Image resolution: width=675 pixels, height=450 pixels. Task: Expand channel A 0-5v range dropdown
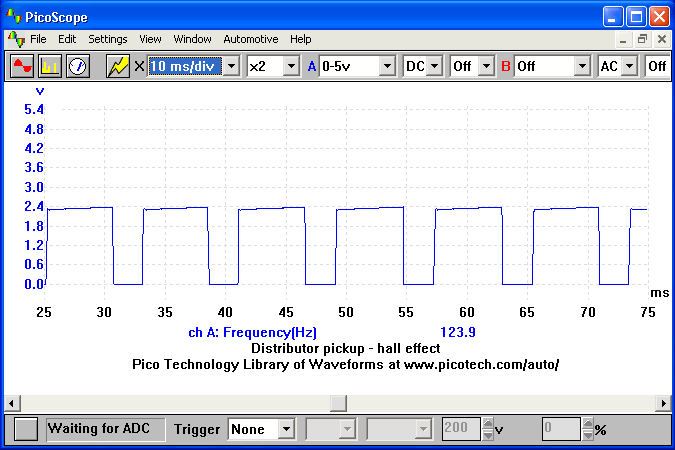point(387,66)
